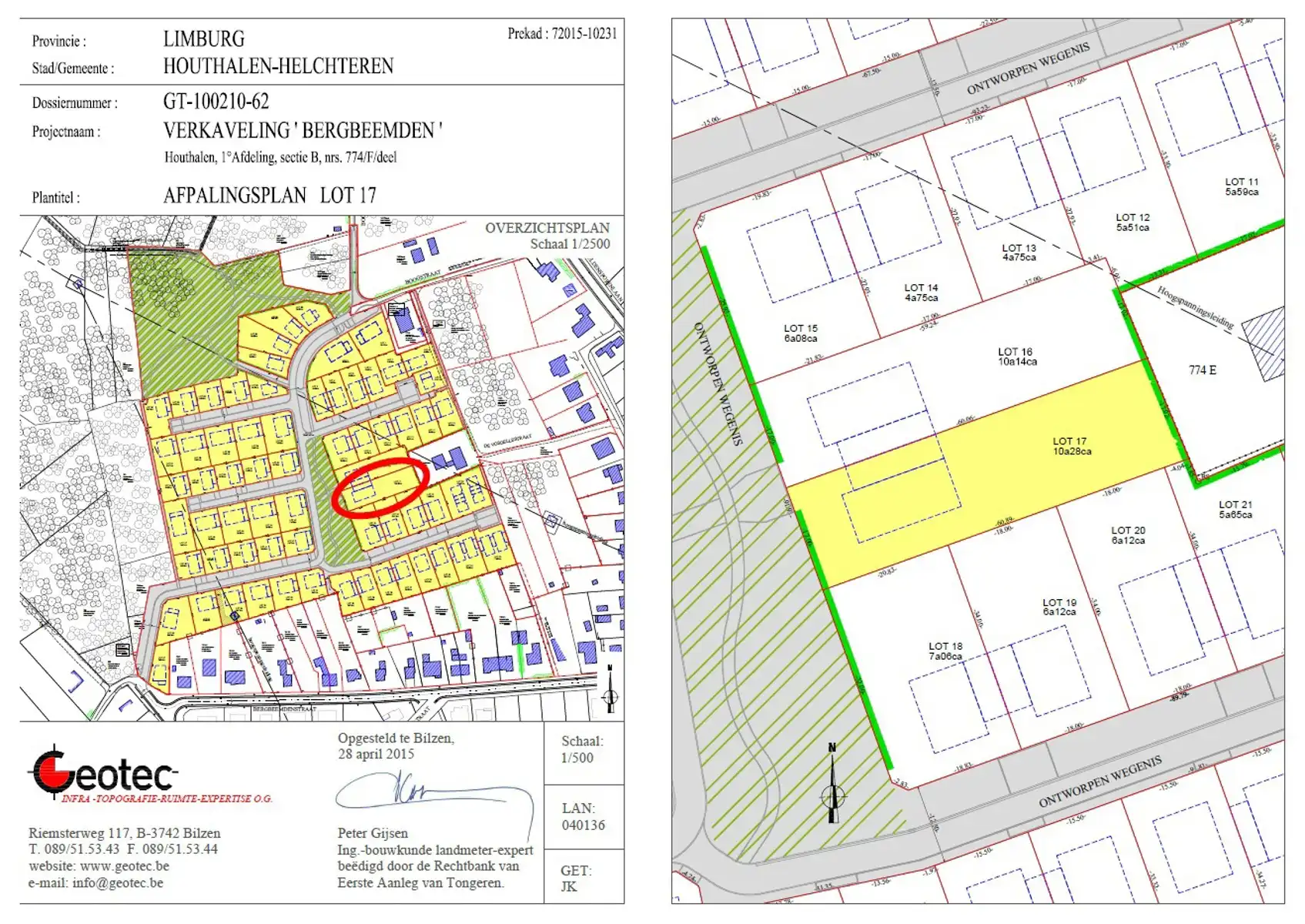The height and width of the screenshot is (924, 1305).
Task: Click the LOT 20 6a12ca label
Action: [1128, 535]
